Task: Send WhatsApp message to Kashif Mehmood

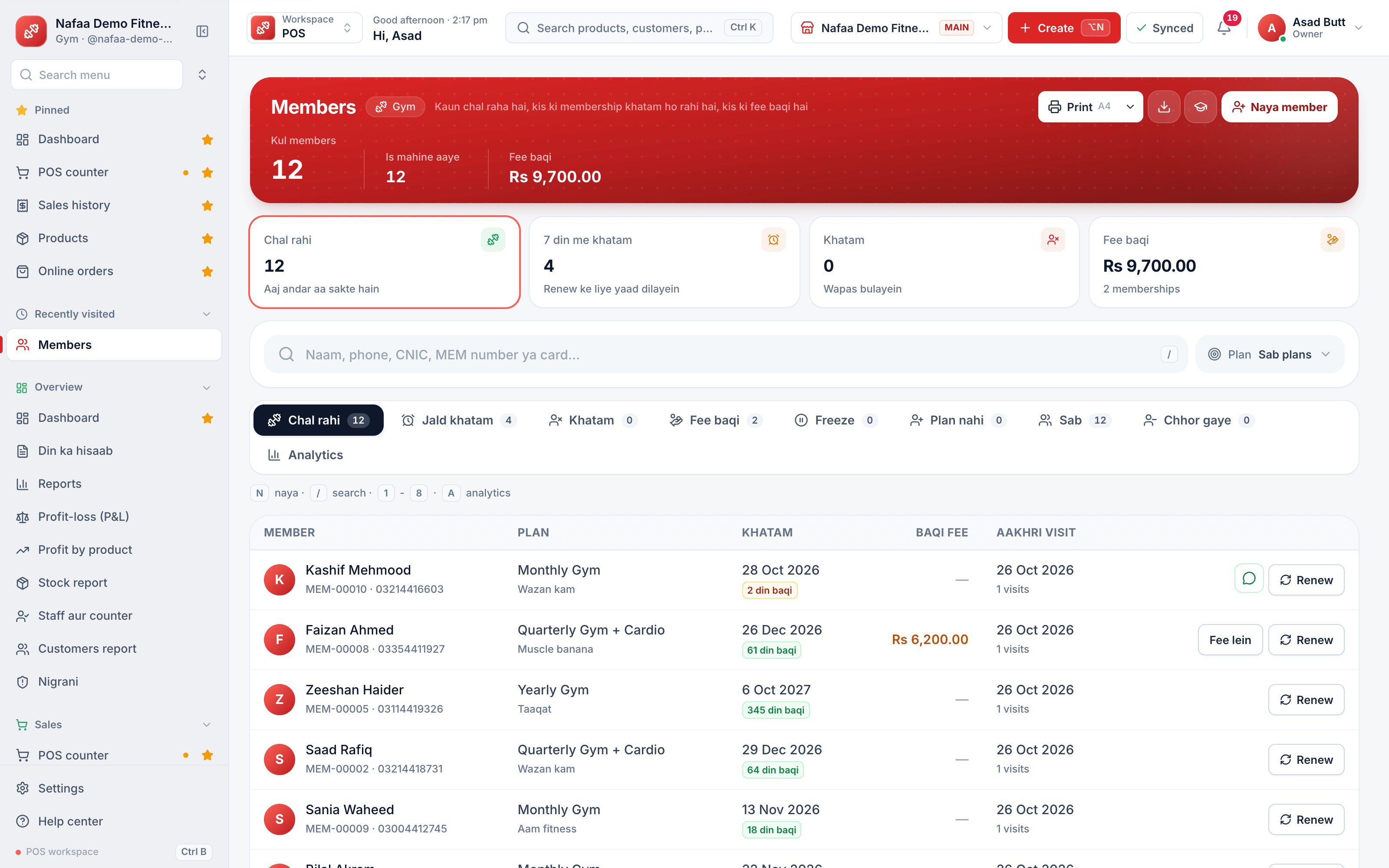Action: tap(1248, 579)
